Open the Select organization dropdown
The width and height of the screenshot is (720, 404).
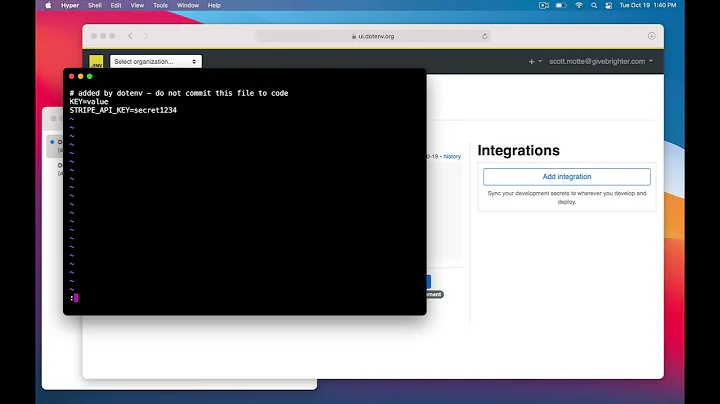pos(156,62)
